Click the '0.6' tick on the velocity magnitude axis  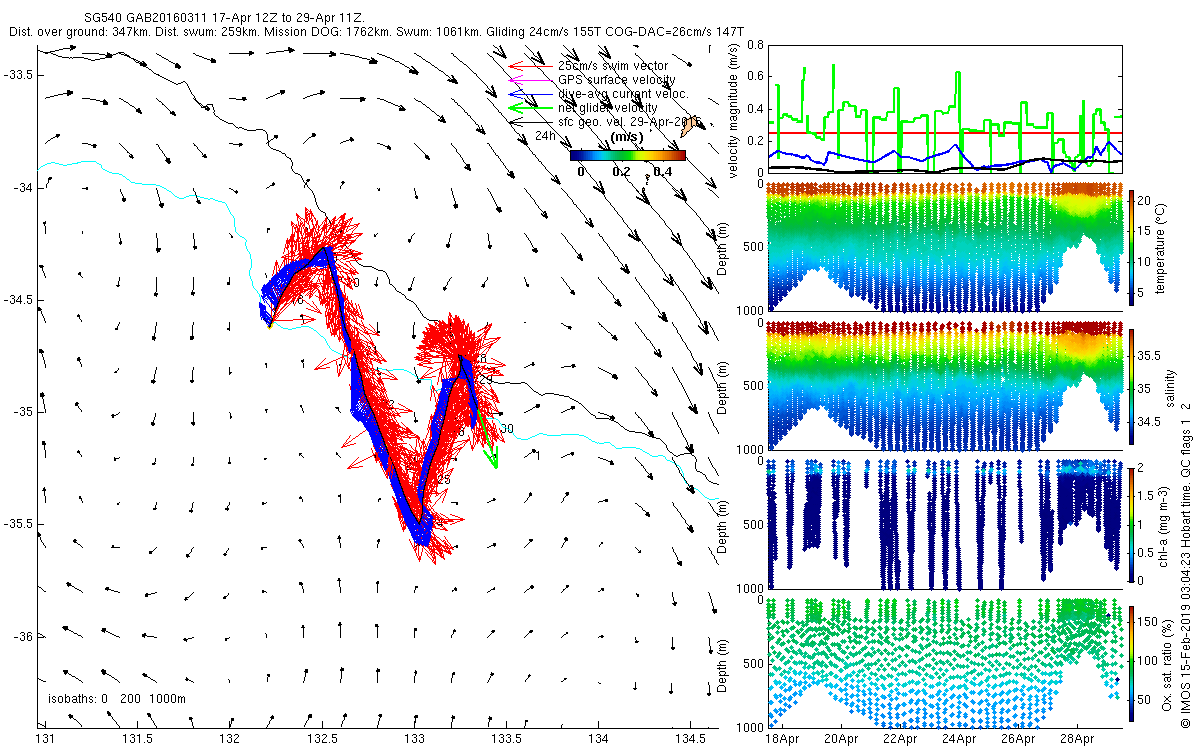click(x=754, y=77)
